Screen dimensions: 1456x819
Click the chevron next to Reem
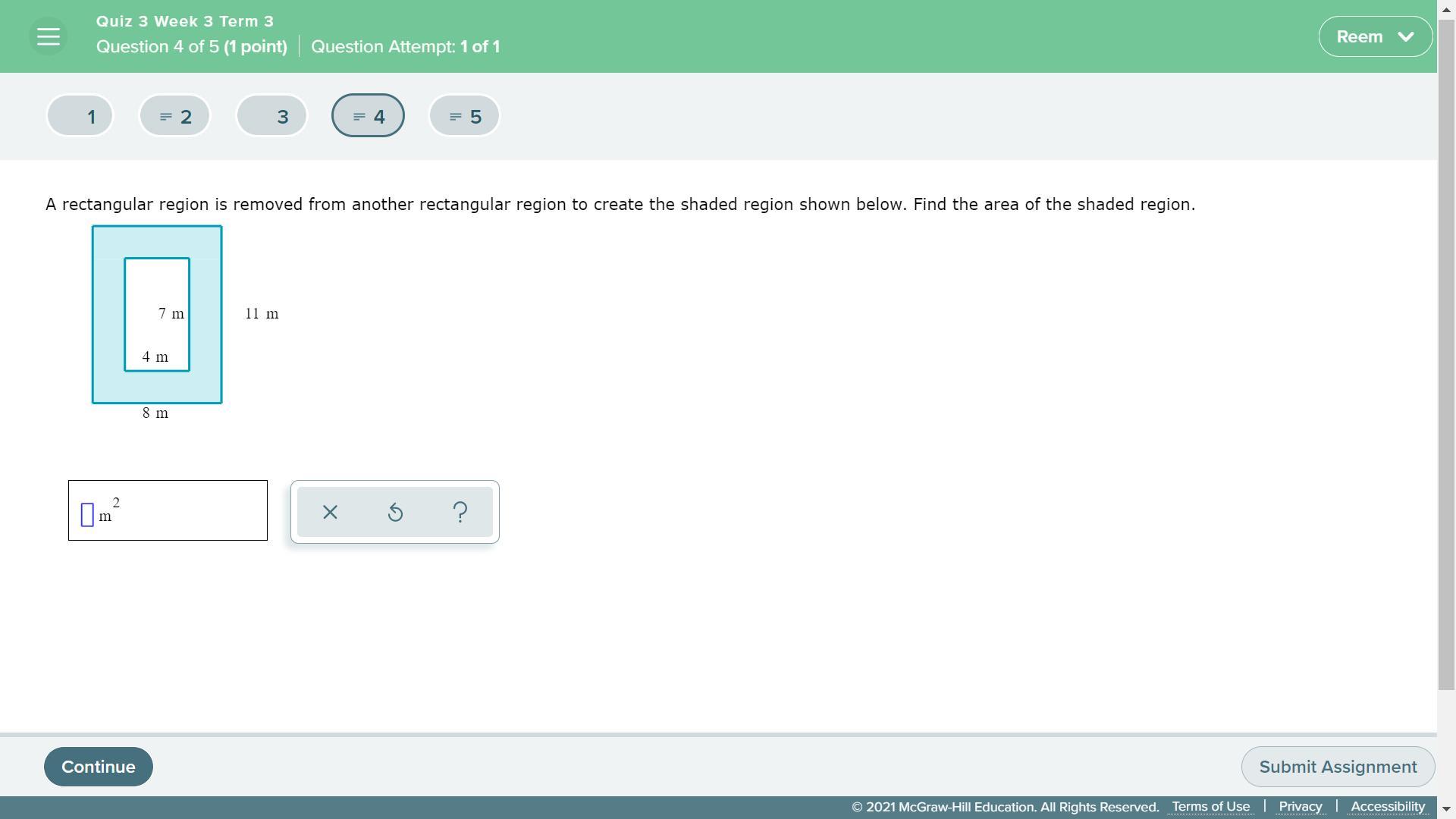[1405, 36]
